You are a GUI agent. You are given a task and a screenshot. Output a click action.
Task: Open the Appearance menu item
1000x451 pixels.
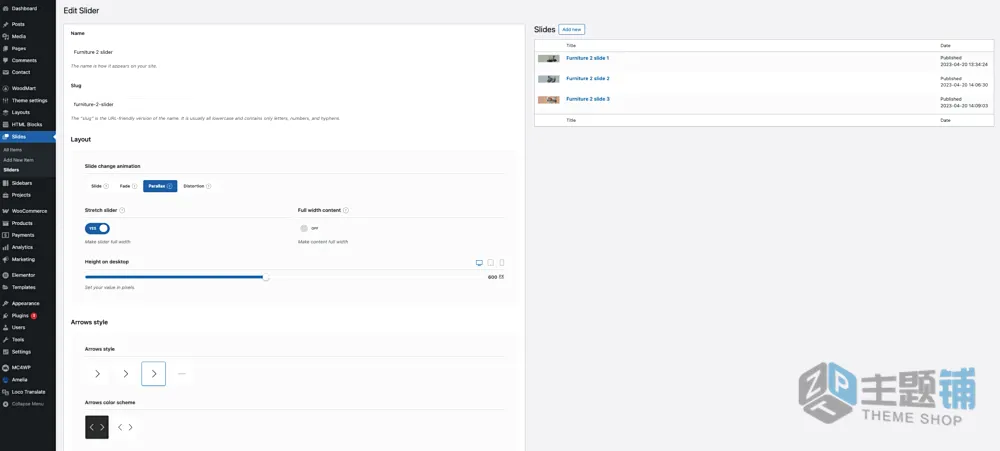pyautogui.click(x=27, y=304)
